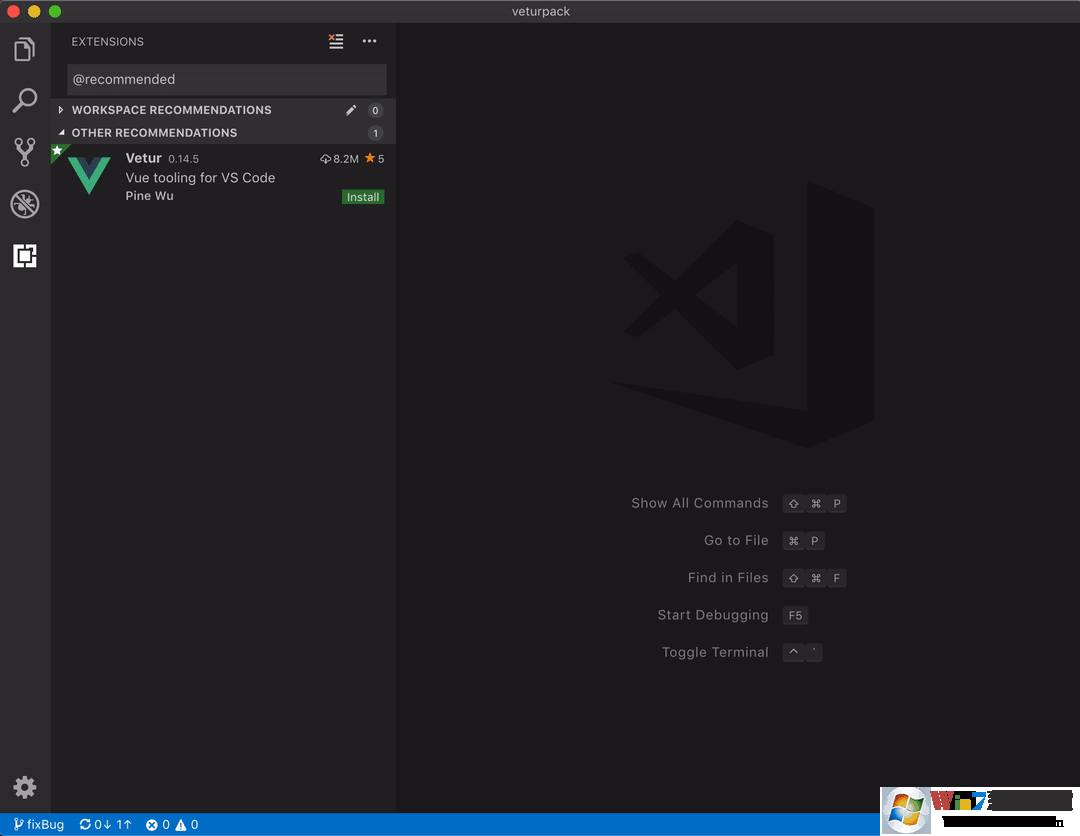The height and width of the screenshot is (836, 1080).
Task: Click the pencil edit icon next to Workspace Recommendations
Action: (x=350, y=110)
